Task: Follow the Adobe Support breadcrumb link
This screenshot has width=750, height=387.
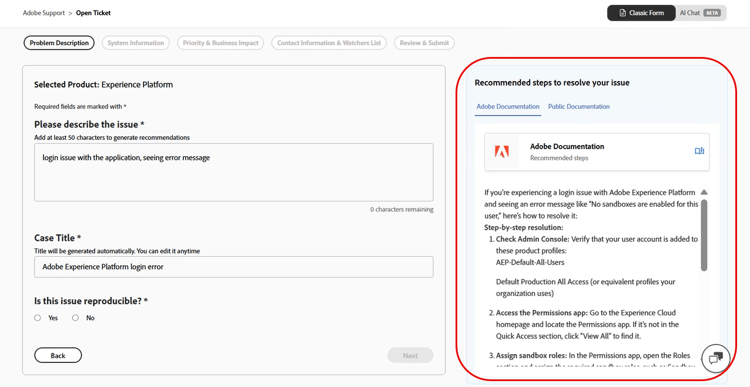Action: pos(44,13)
